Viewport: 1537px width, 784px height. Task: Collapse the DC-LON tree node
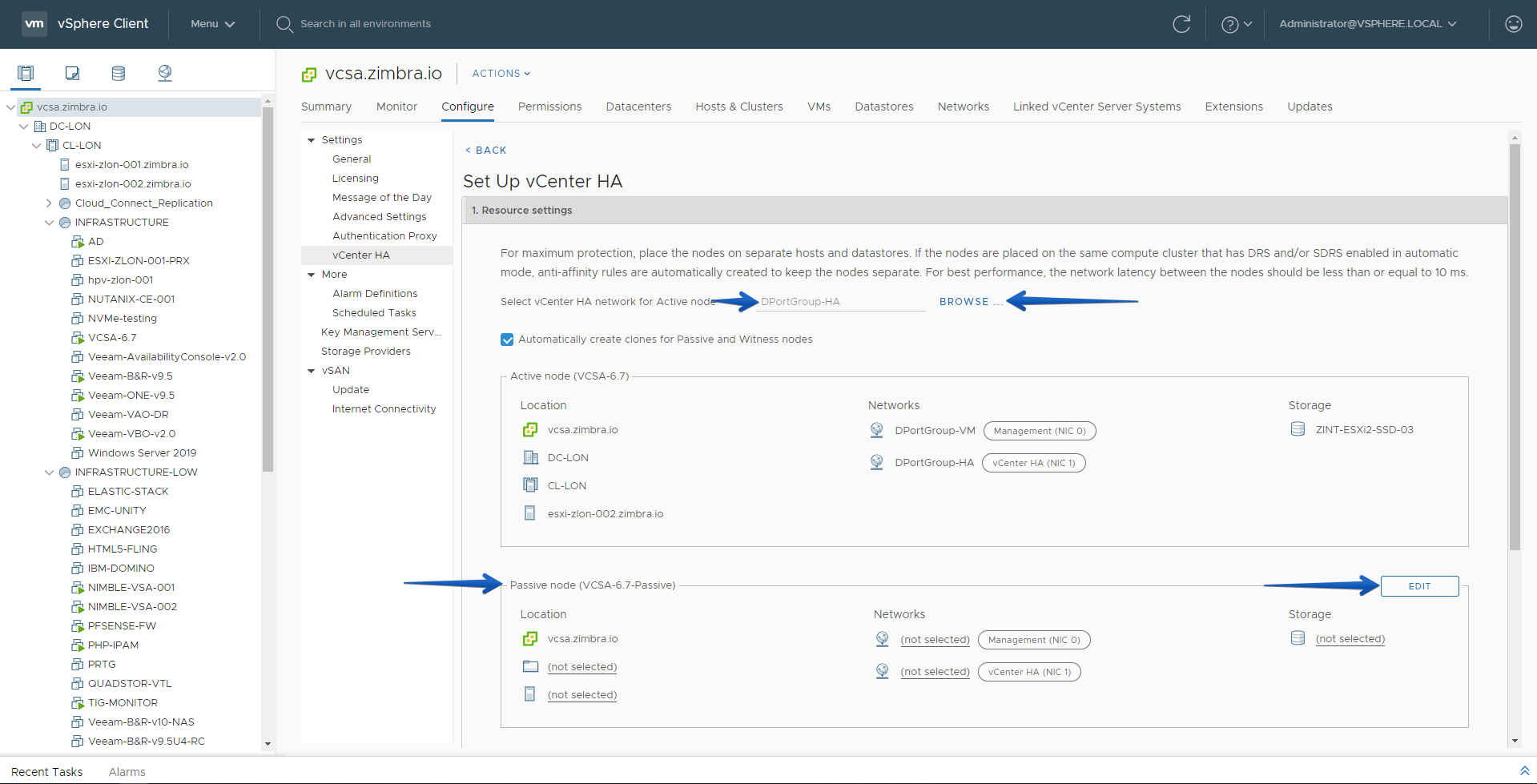point(23,126)
